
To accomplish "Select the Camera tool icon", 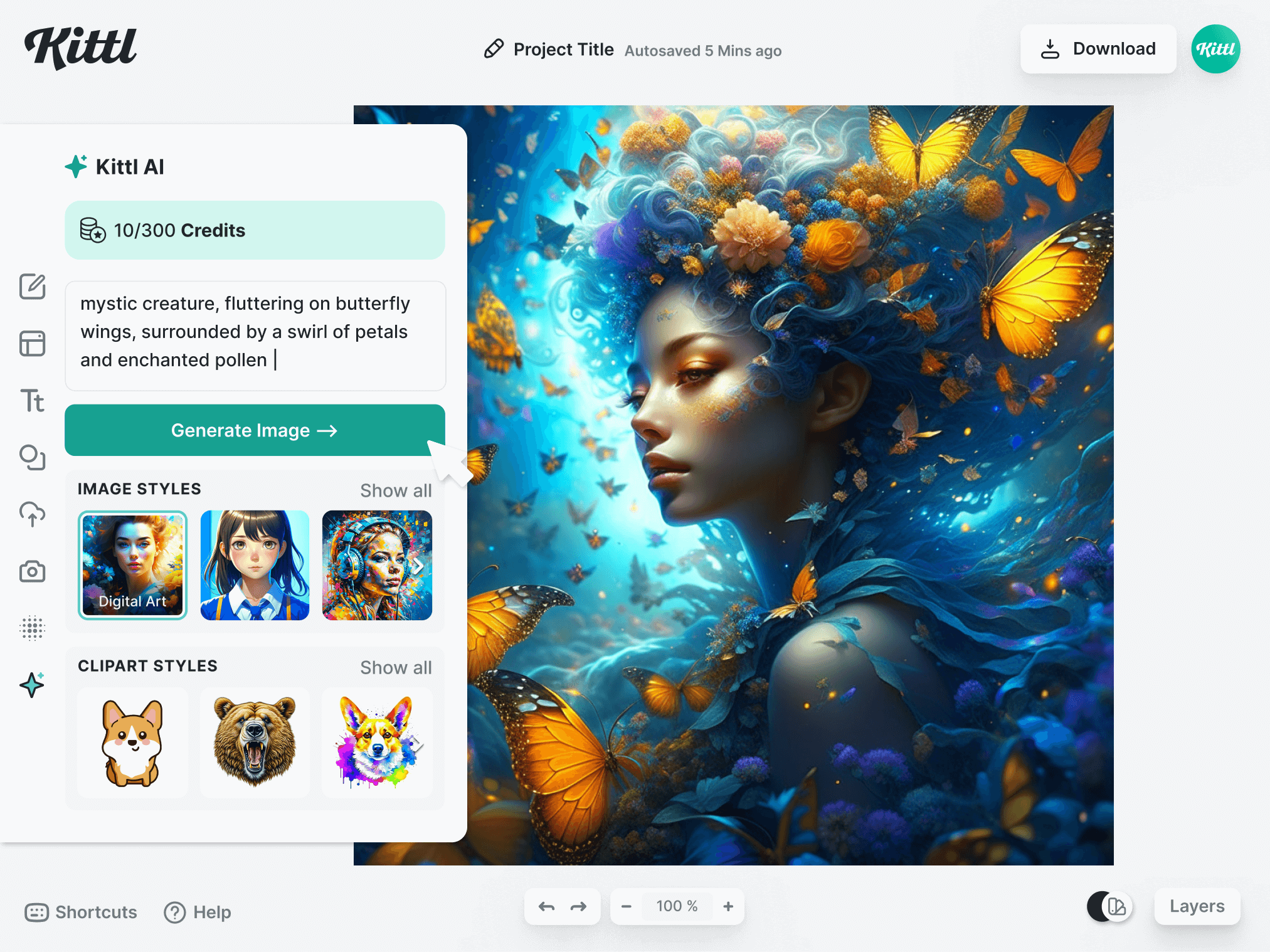I will 33,572.
